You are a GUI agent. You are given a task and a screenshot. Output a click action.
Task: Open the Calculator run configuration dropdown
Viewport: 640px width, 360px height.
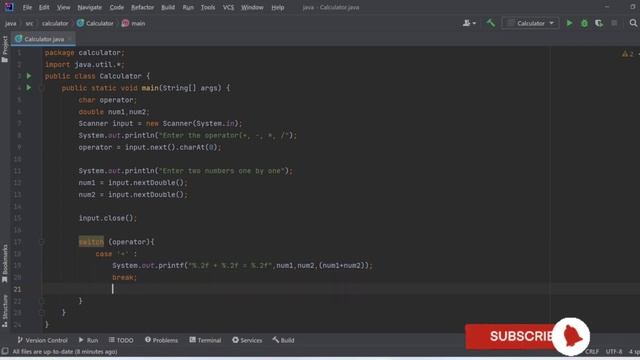point(530,23)
